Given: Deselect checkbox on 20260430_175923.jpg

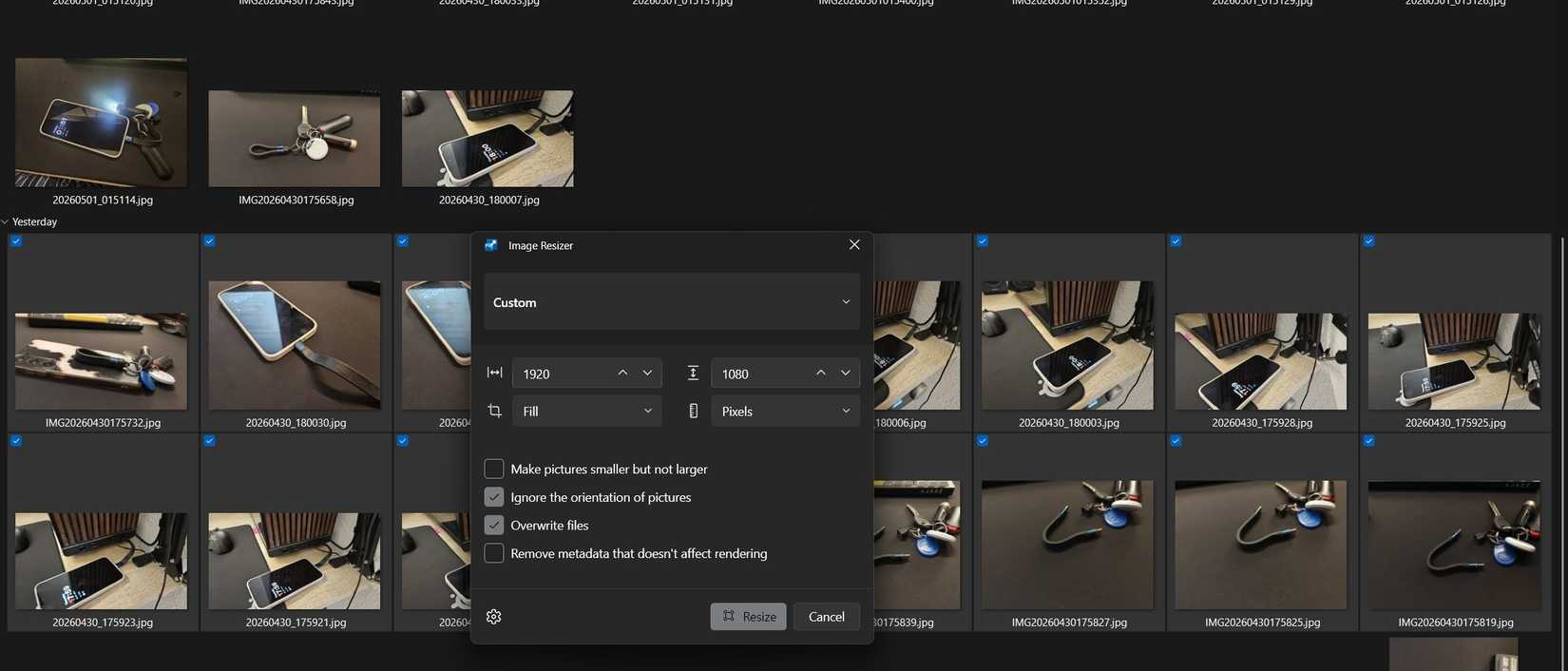Looking at the screenshot, I should pos(16,441).
